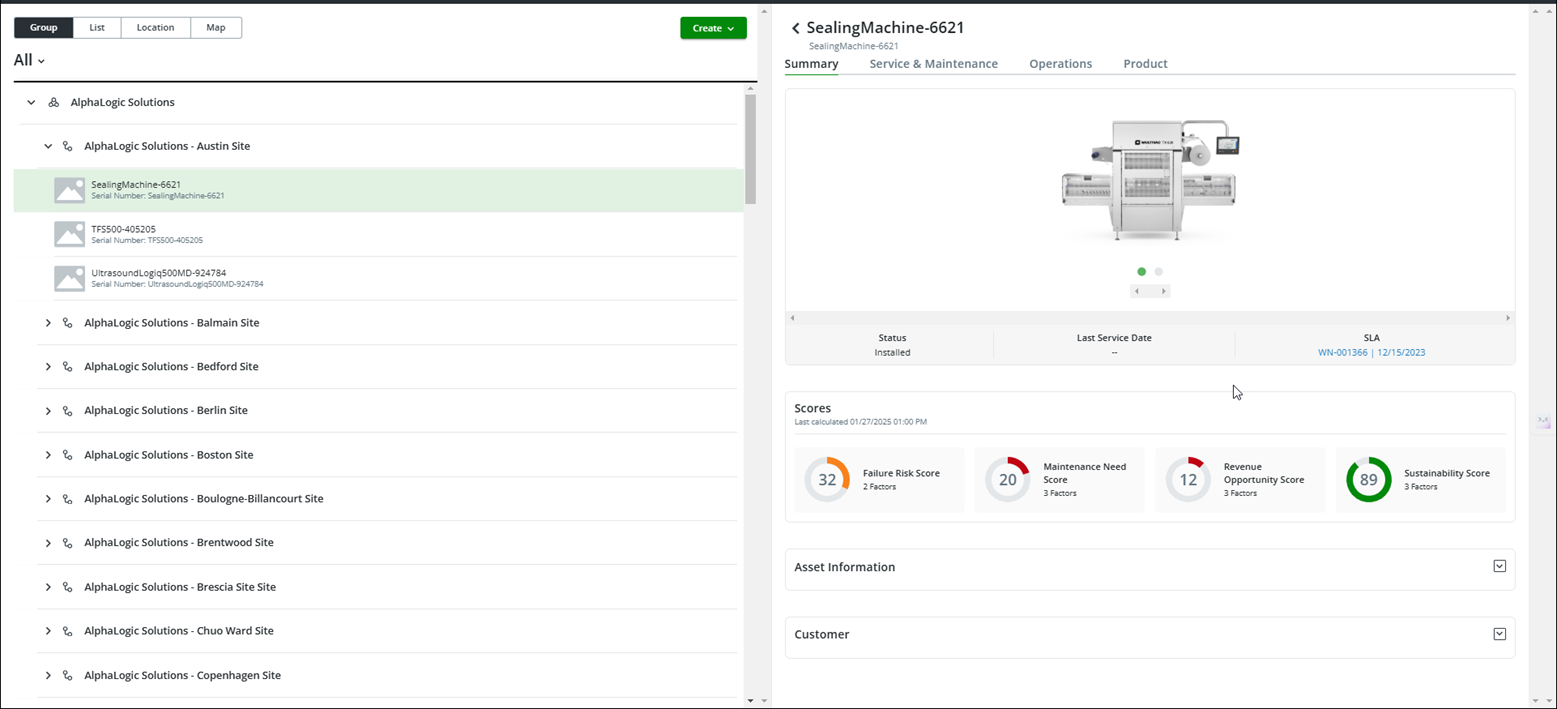This screenshot has width=1557, height=709.
Task: Expand the Customer section
Action: 1499,634
